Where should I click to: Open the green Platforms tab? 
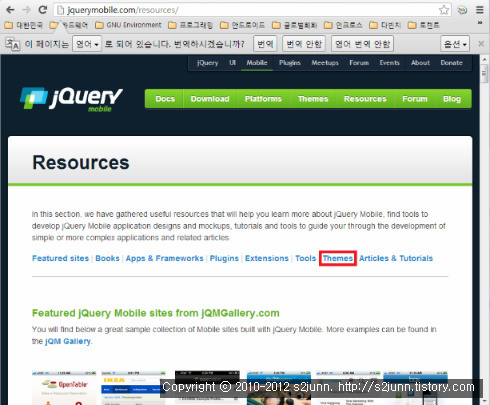tap(263, 99)
